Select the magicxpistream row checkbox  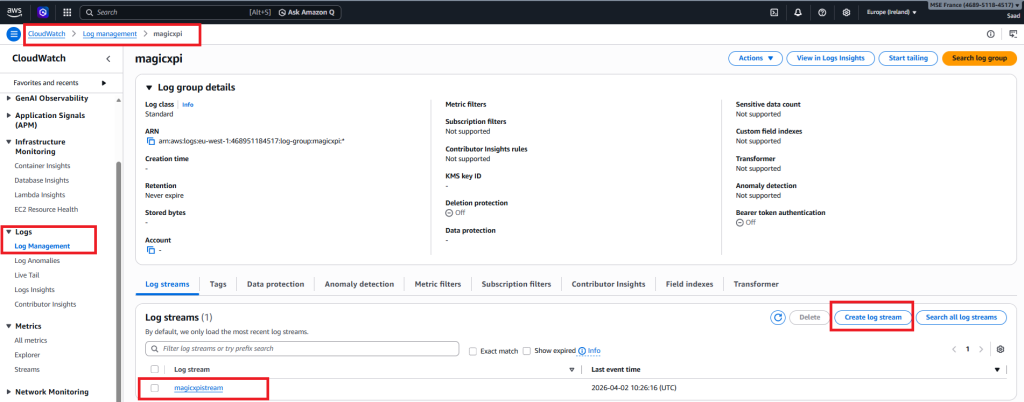pyautogui.click(x=154, y=387)
